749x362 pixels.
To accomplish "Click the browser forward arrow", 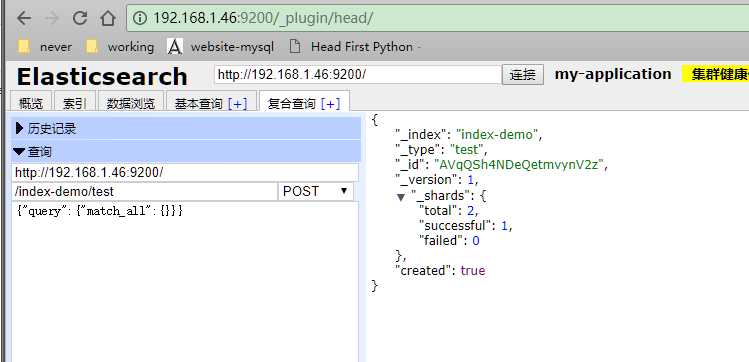I will (52, 19).
